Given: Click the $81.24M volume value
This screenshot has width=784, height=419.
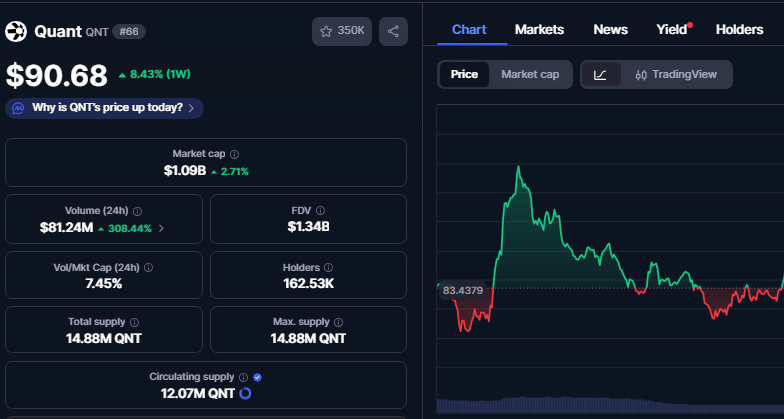Looking at the screenshot, I should coord(66,228).
